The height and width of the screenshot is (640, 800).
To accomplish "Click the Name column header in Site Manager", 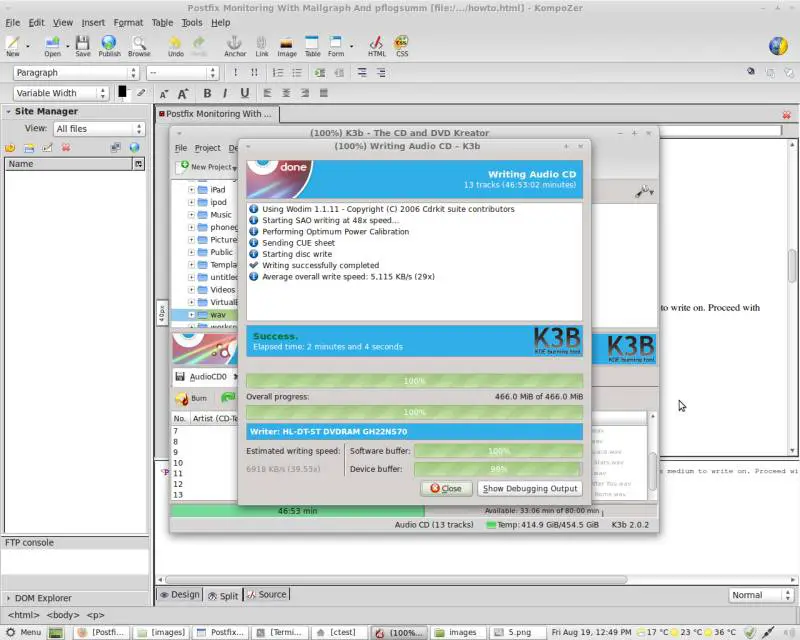I will point(68,164).
